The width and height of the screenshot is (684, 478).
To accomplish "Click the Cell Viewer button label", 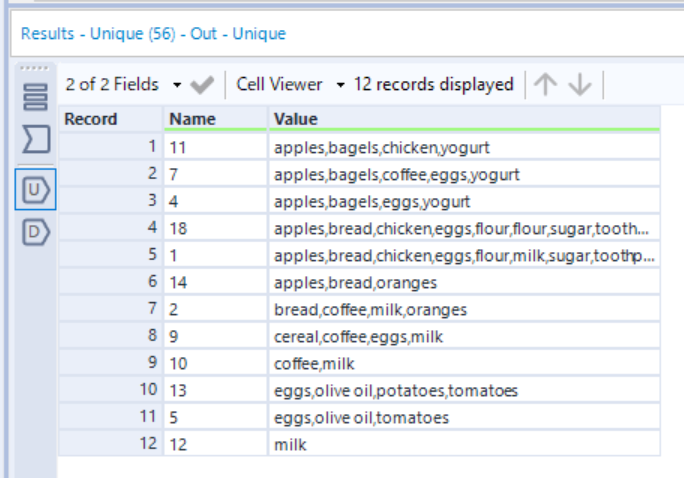I will pyautogui.click(x=279, y=84).
